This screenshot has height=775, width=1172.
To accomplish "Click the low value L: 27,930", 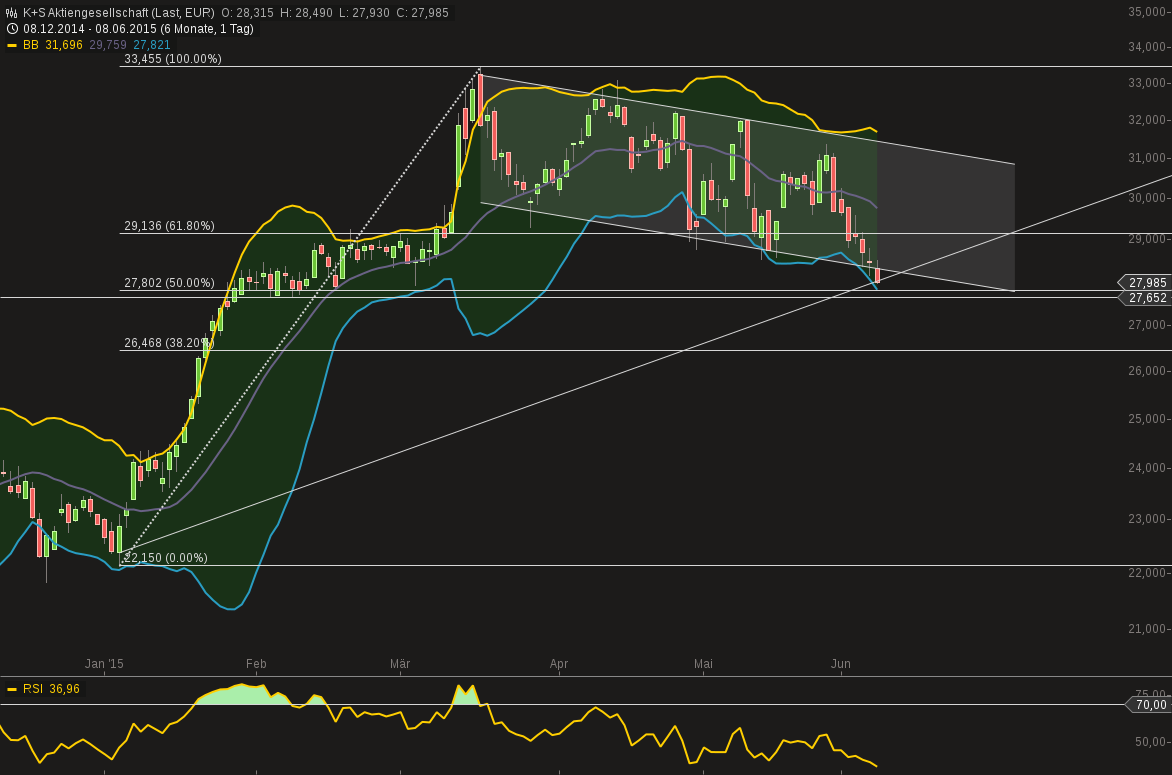I will click(364, 13).
